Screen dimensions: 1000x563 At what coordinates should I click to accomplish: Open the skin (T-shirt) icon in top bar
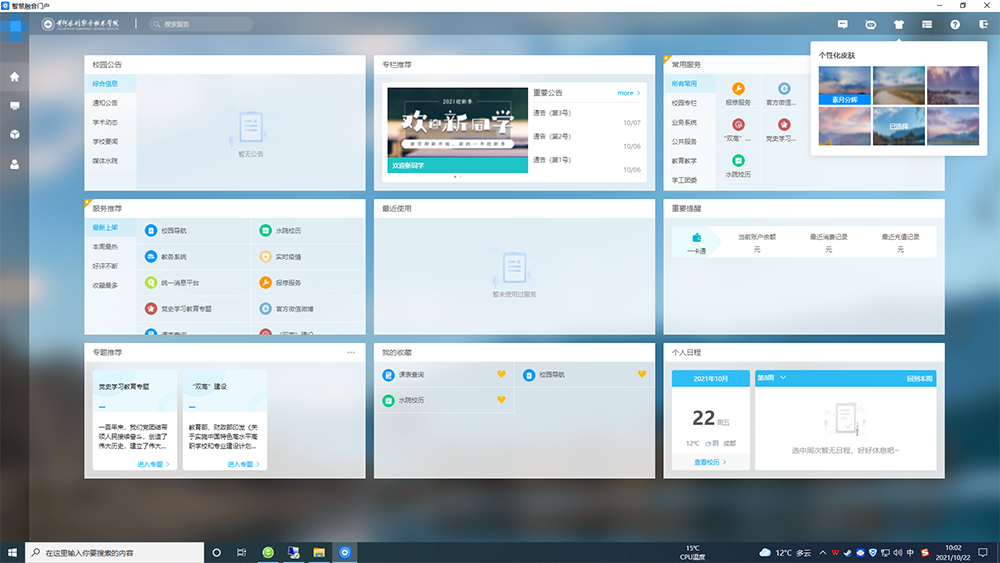coord(898,24)
